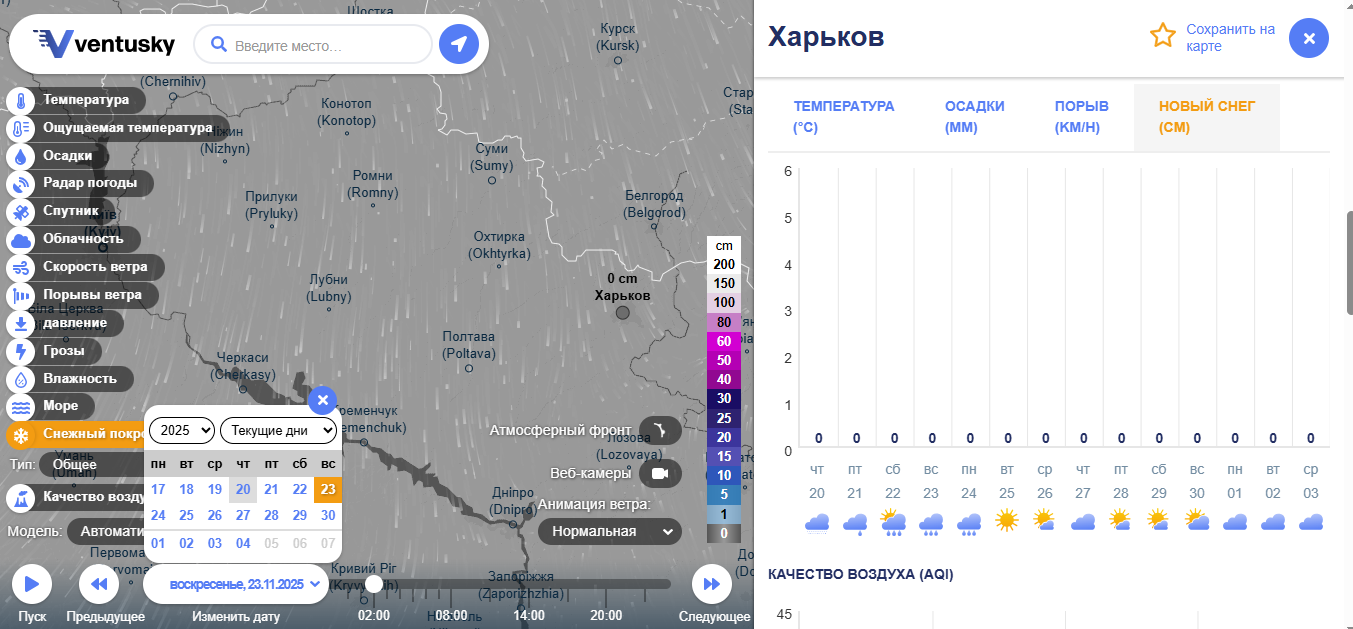Click the timeline slider handle

[x=374, y=584]
